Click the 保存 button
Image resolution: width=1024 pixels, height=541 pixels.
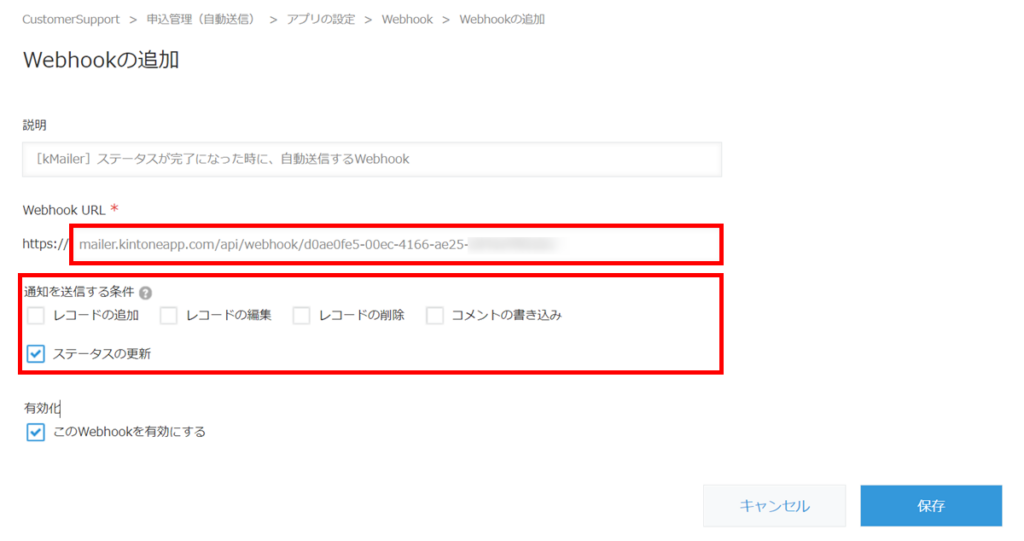(x=931, y=506)
